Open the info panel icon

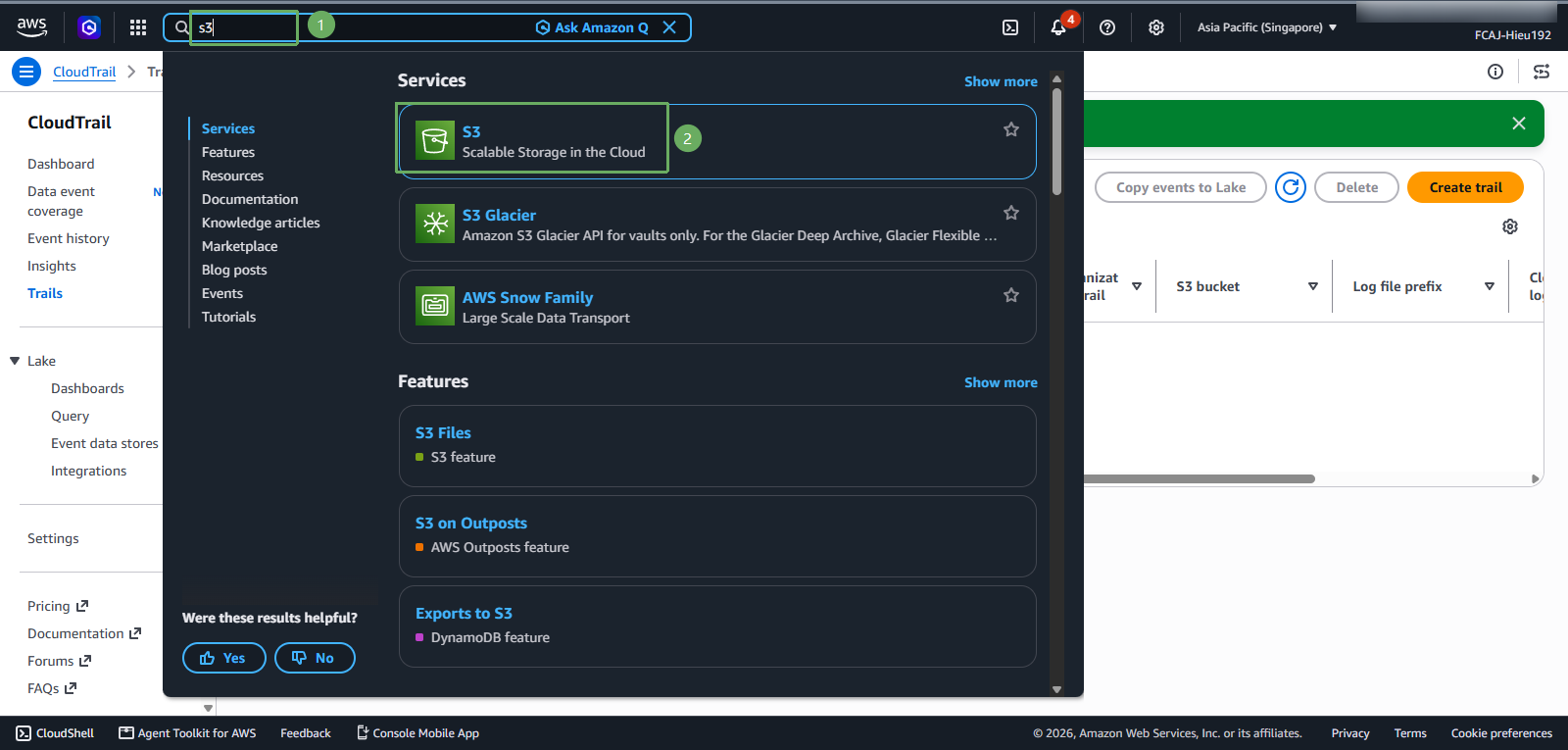[1495, 72]
